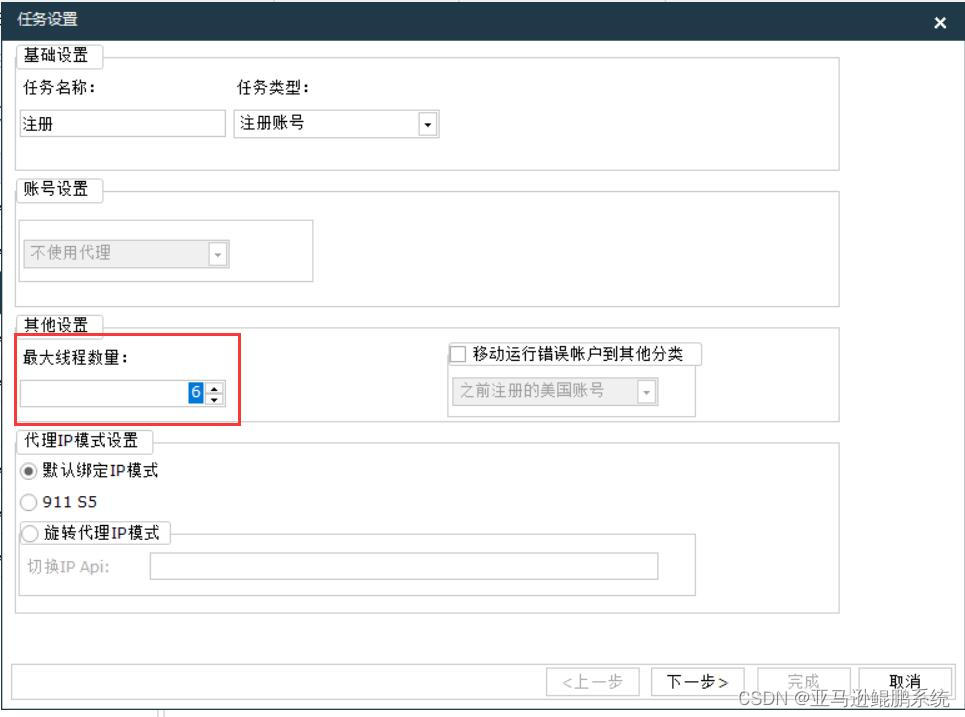Click the 切换IP Api input field

[x=404, y=566]
